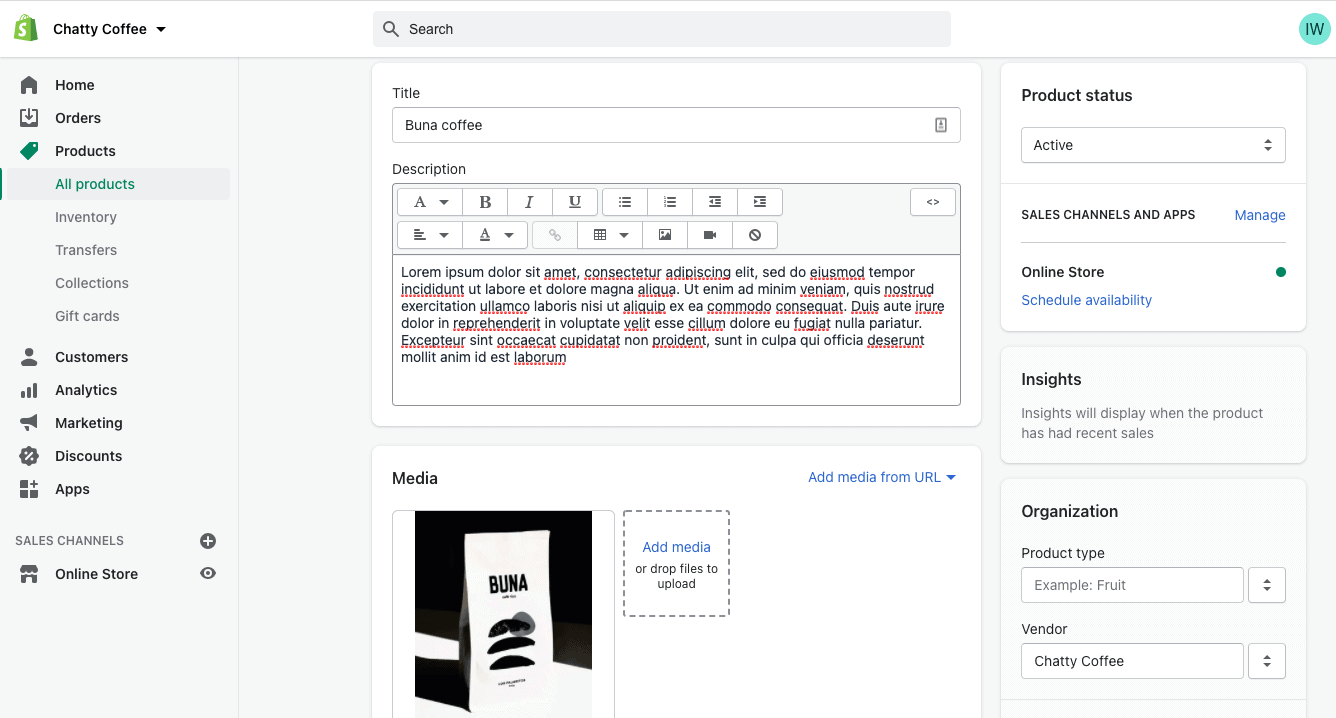1336x718 pixels.
Task: Click Schedule availability link
Action: coord(1086,300)
